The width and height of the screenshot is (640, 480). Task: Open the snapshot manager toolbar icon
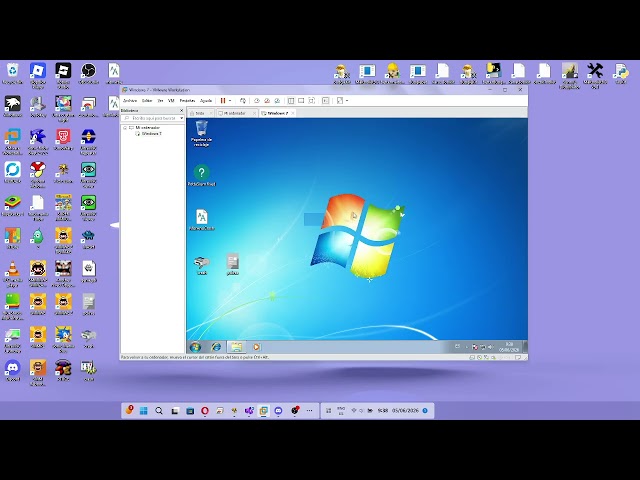pos(277,100)
